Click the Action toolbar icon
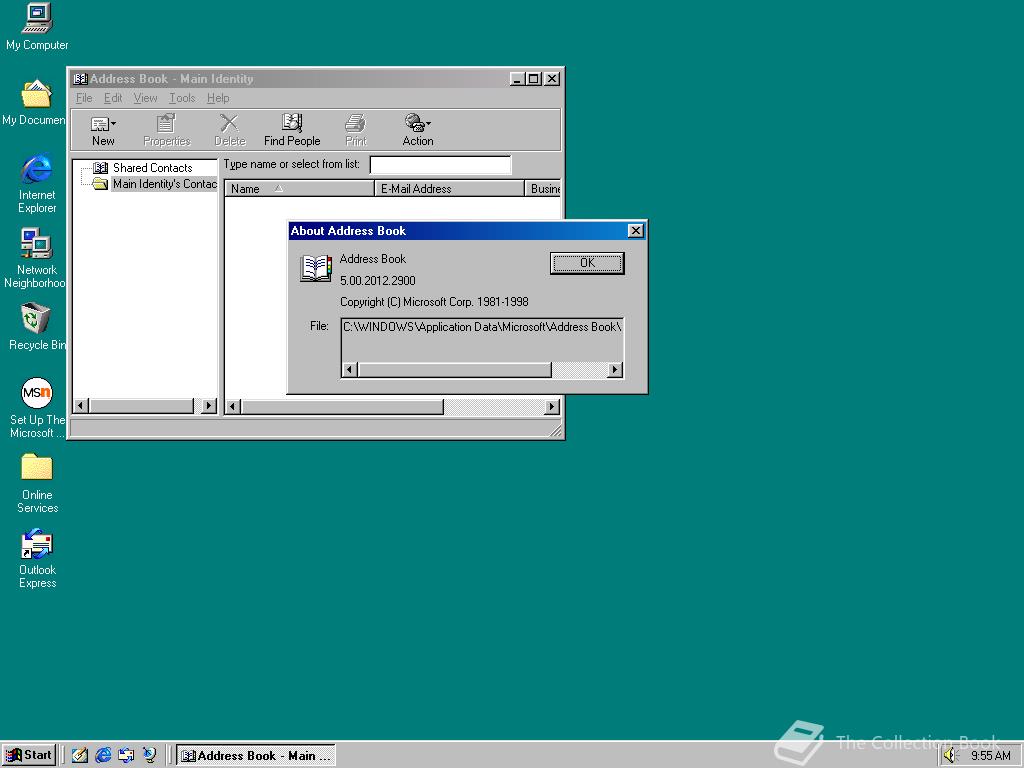1024x768 pixels. coord(414,123)
